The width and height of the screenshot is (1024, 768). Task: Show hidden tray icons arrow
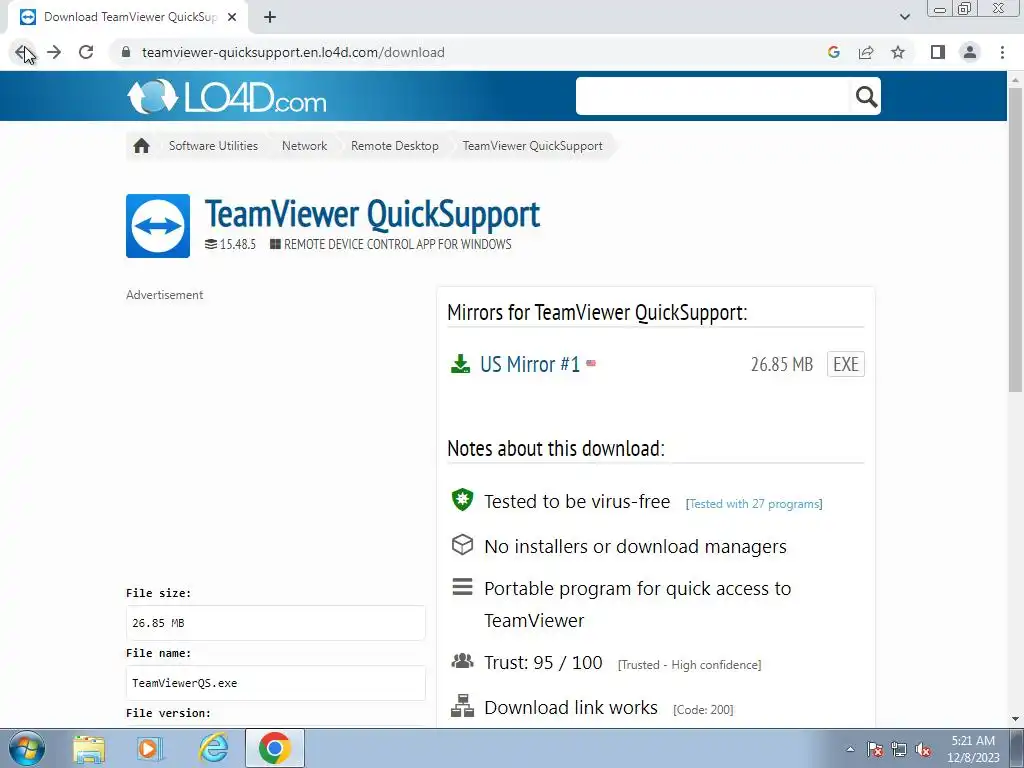(850, 749)
